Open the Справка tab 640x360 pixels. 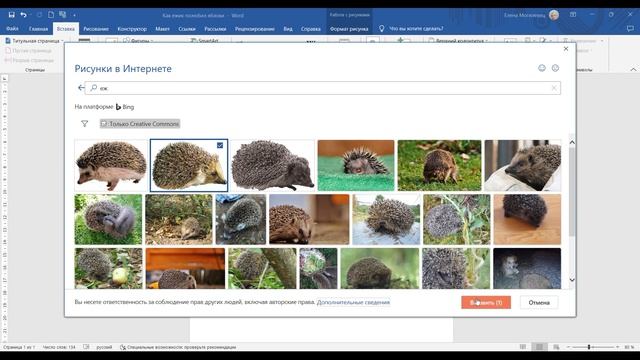[311, 29]
